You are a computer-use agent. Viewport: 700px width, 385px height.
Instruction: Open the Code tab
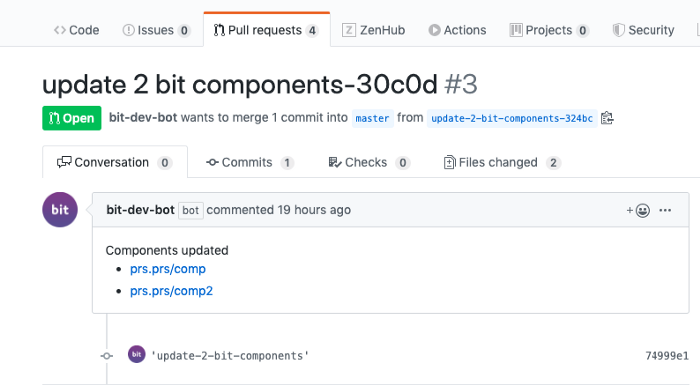click(x=76, y=30)
